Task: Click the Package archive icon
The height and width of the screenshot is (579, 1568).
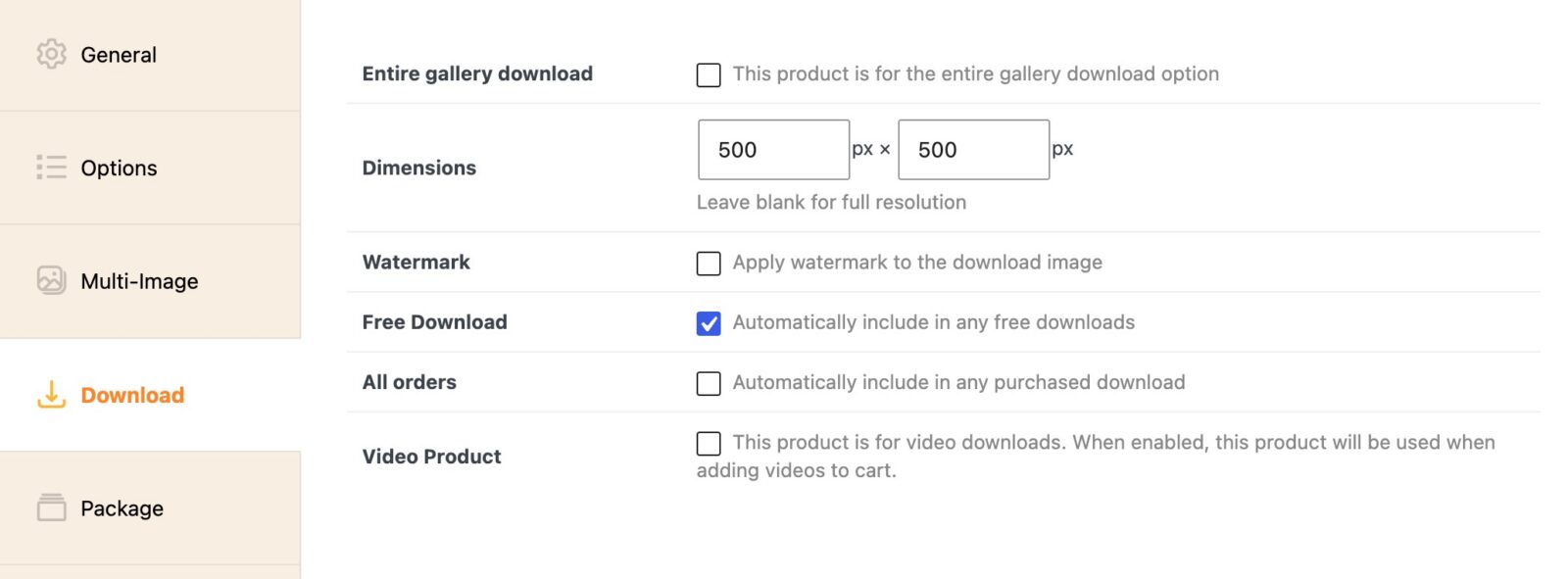Action: (x=51, y=508)
